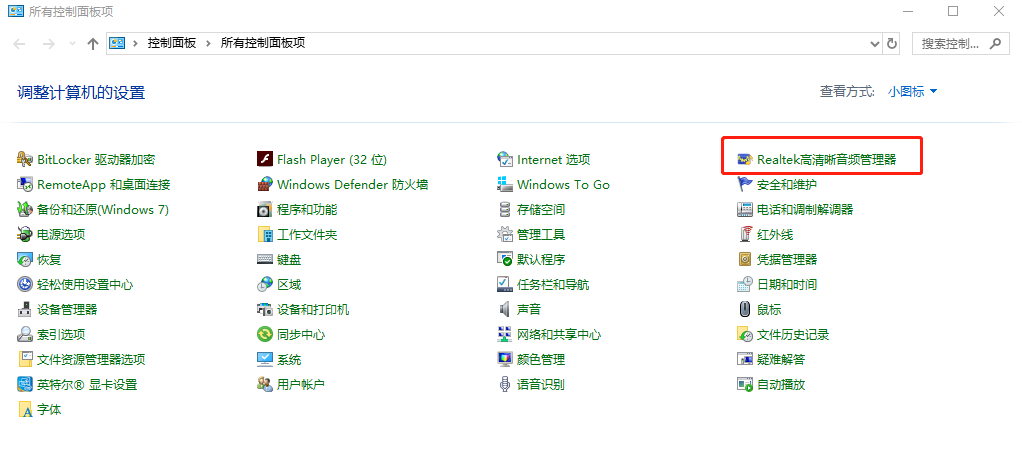Image resolution: width=1022 pixels, height=458 pixels.
Task: Open the BitLocker 驱动器加密 icon
Action: click(25, 160)
